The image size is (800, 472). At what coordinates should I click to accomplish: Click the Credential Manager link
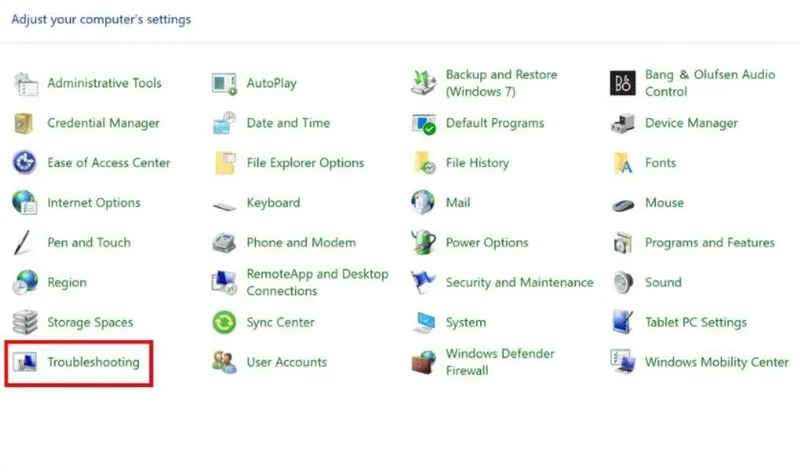point(104,123)
